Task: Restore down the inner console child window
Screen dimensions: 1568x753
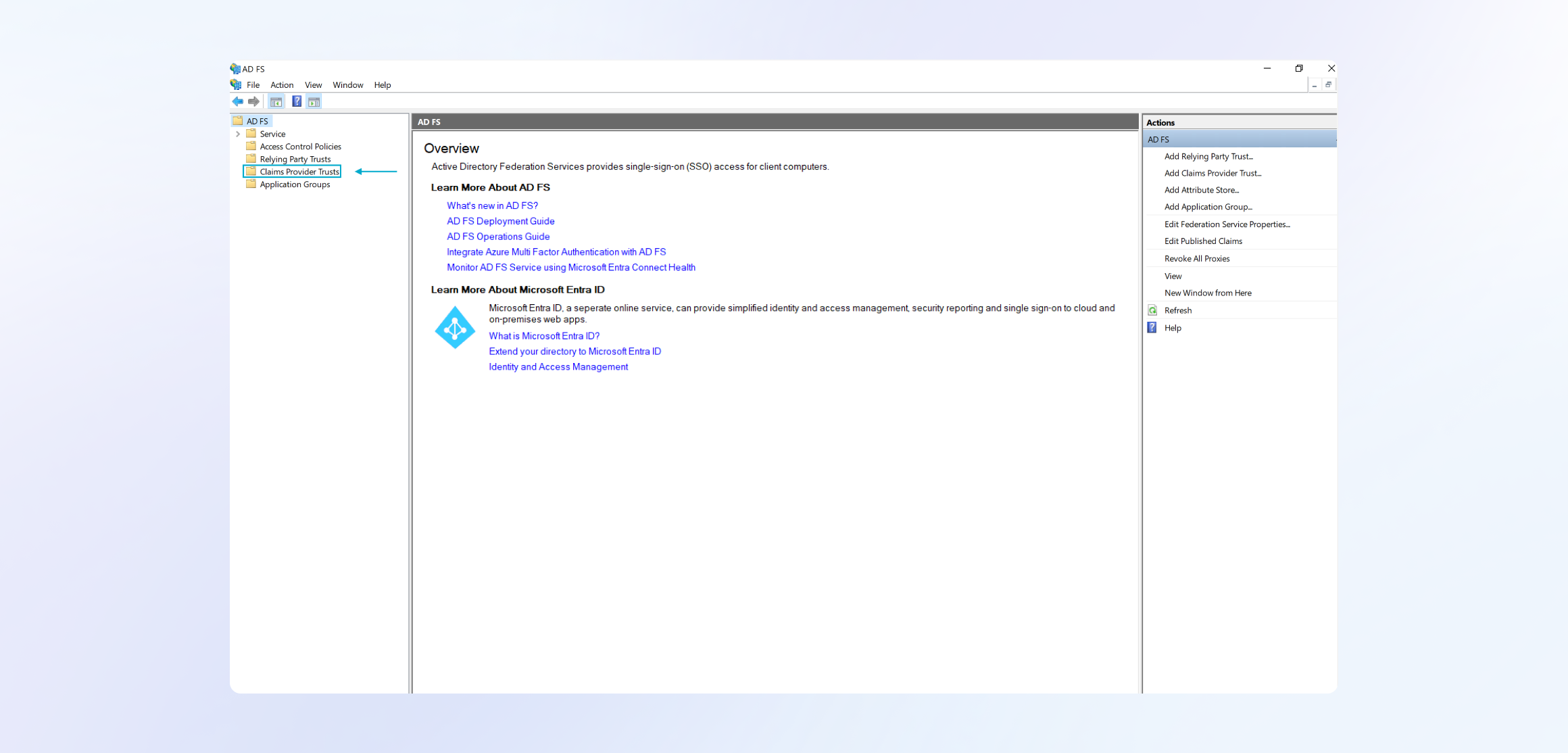Action: coord(1328,84)
